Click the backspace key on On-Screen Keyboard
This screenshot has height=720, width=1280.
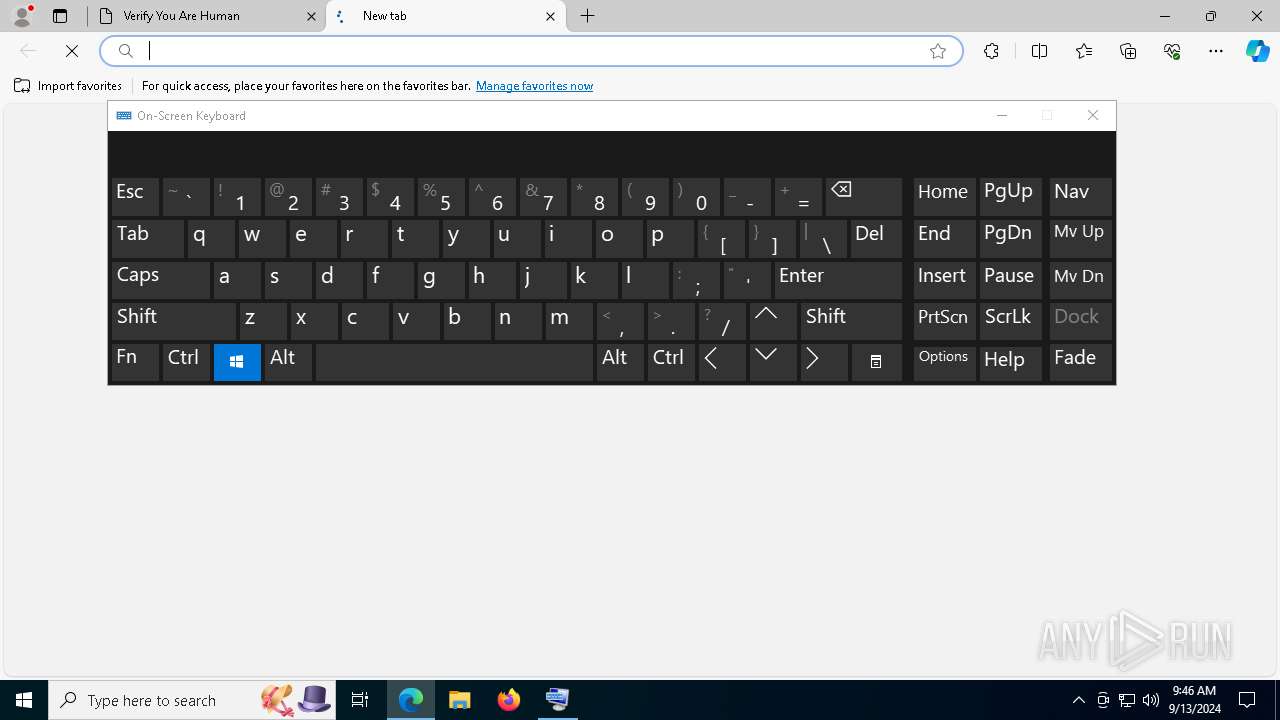864,196
